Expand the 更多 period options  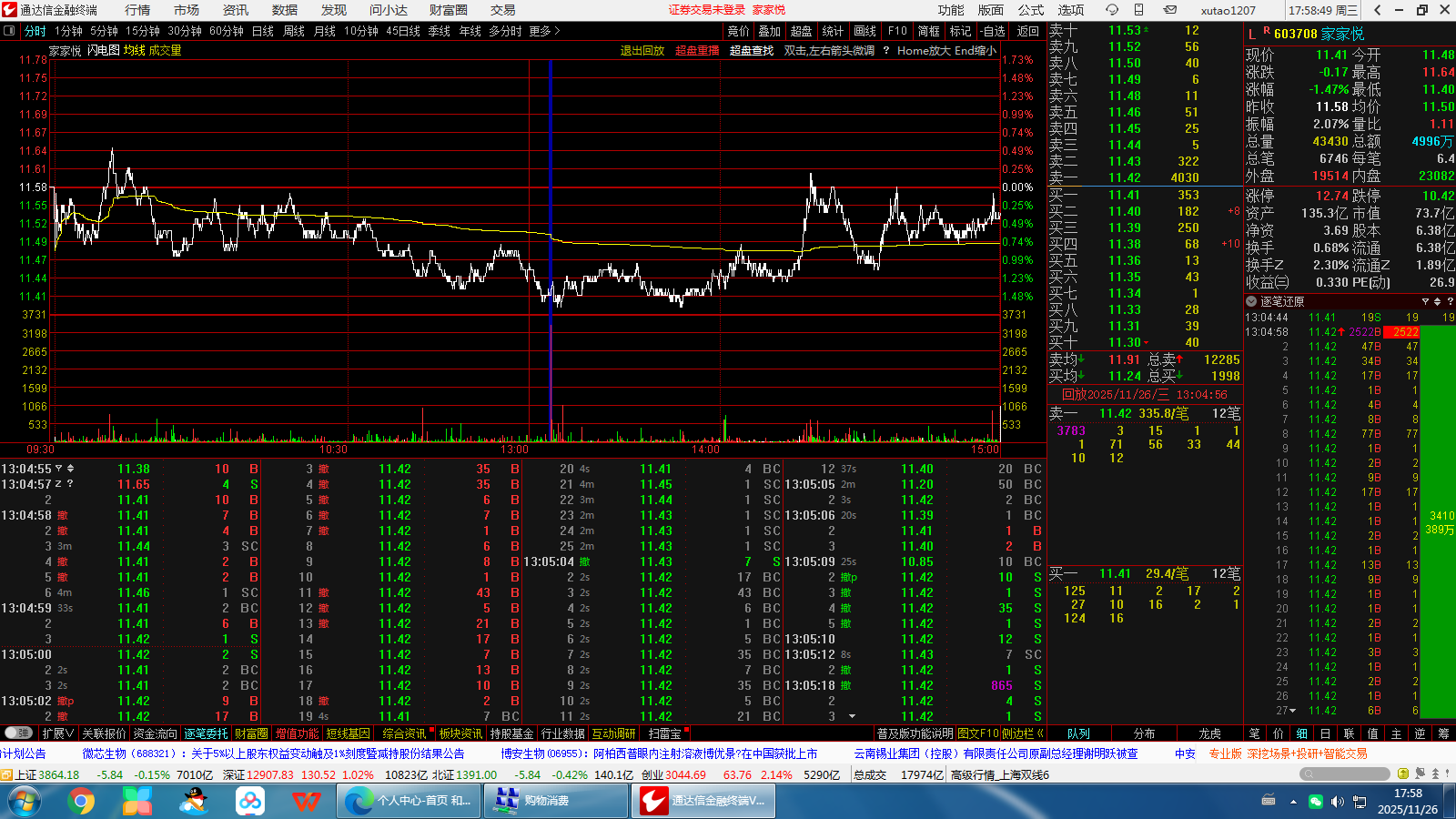[544, 31]
